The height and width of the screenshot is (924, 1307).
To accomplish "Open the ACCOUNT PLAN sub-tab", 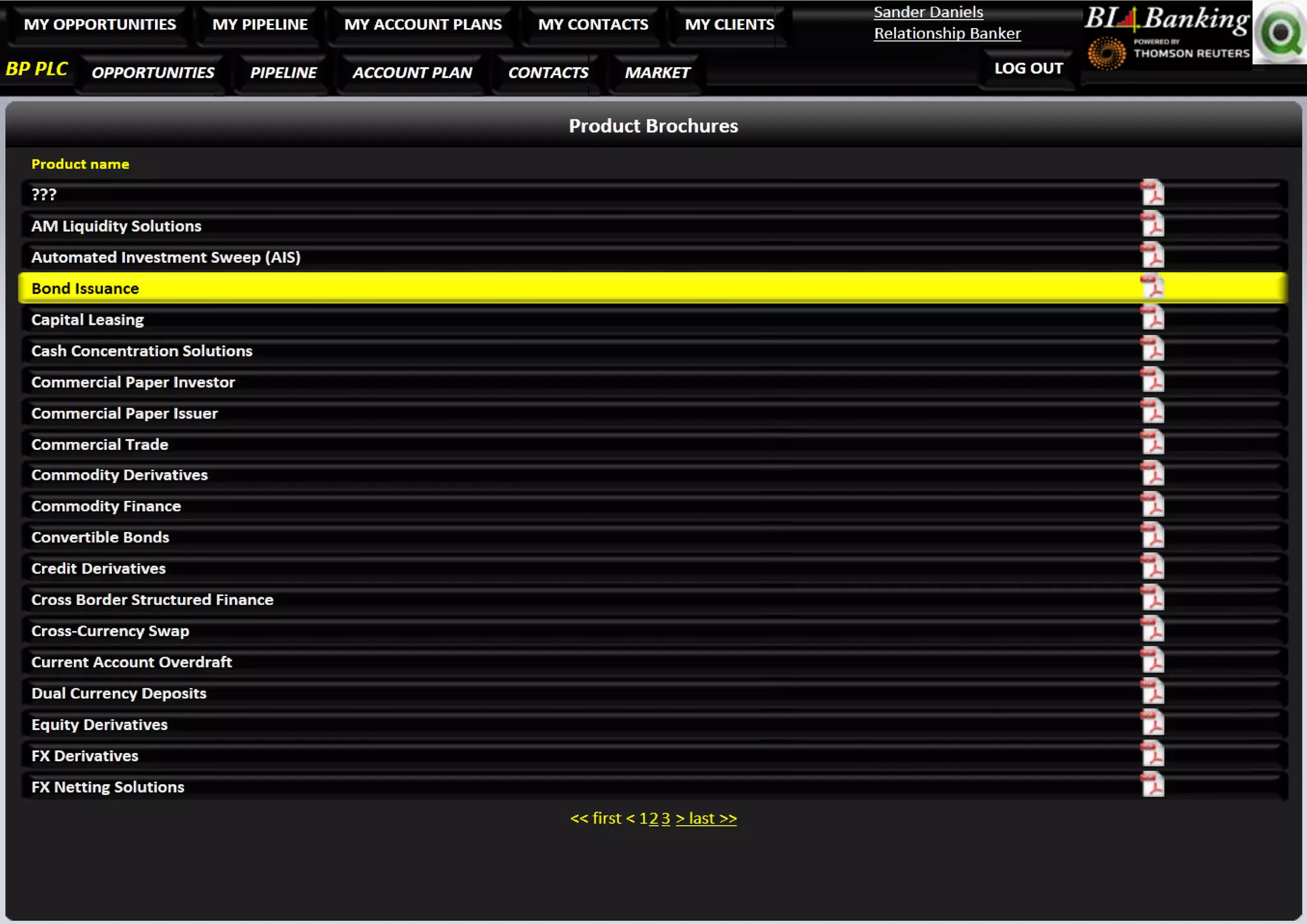I will click(x=412, y=73).
